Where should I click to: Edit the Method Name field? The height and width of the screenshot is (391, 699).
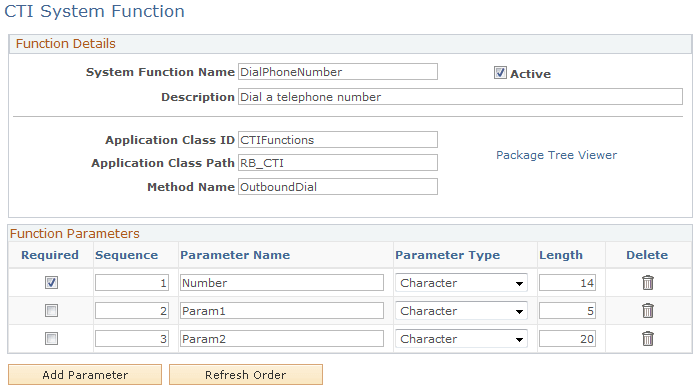point(338,187)
